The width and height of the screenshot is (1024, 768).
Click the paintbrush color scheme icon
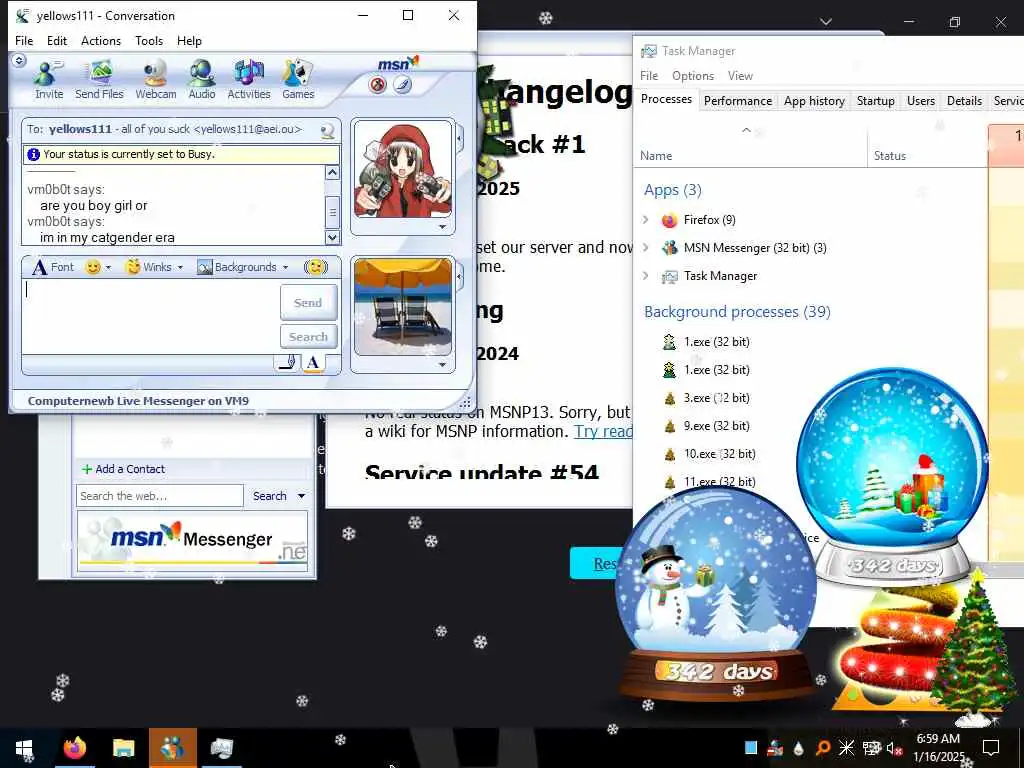(402, 84)
